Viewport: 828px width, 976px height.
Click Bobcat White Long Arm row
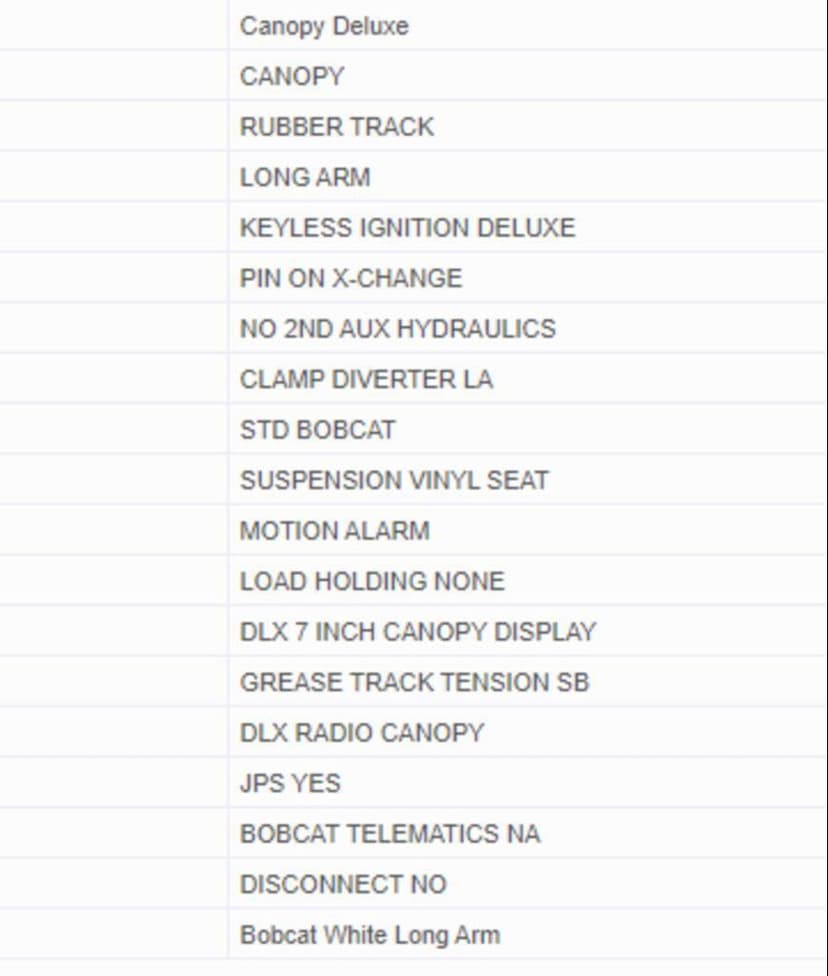point(369,935)
